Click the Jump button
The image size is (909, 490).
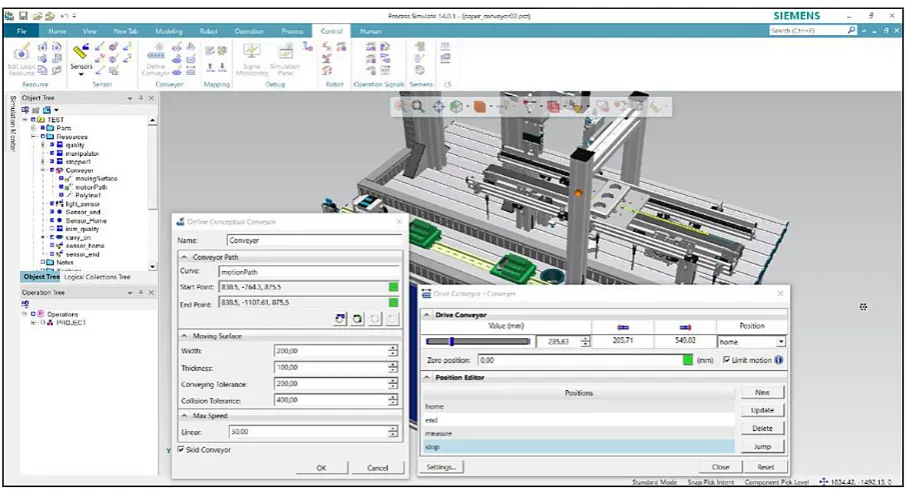coord(762,447)
